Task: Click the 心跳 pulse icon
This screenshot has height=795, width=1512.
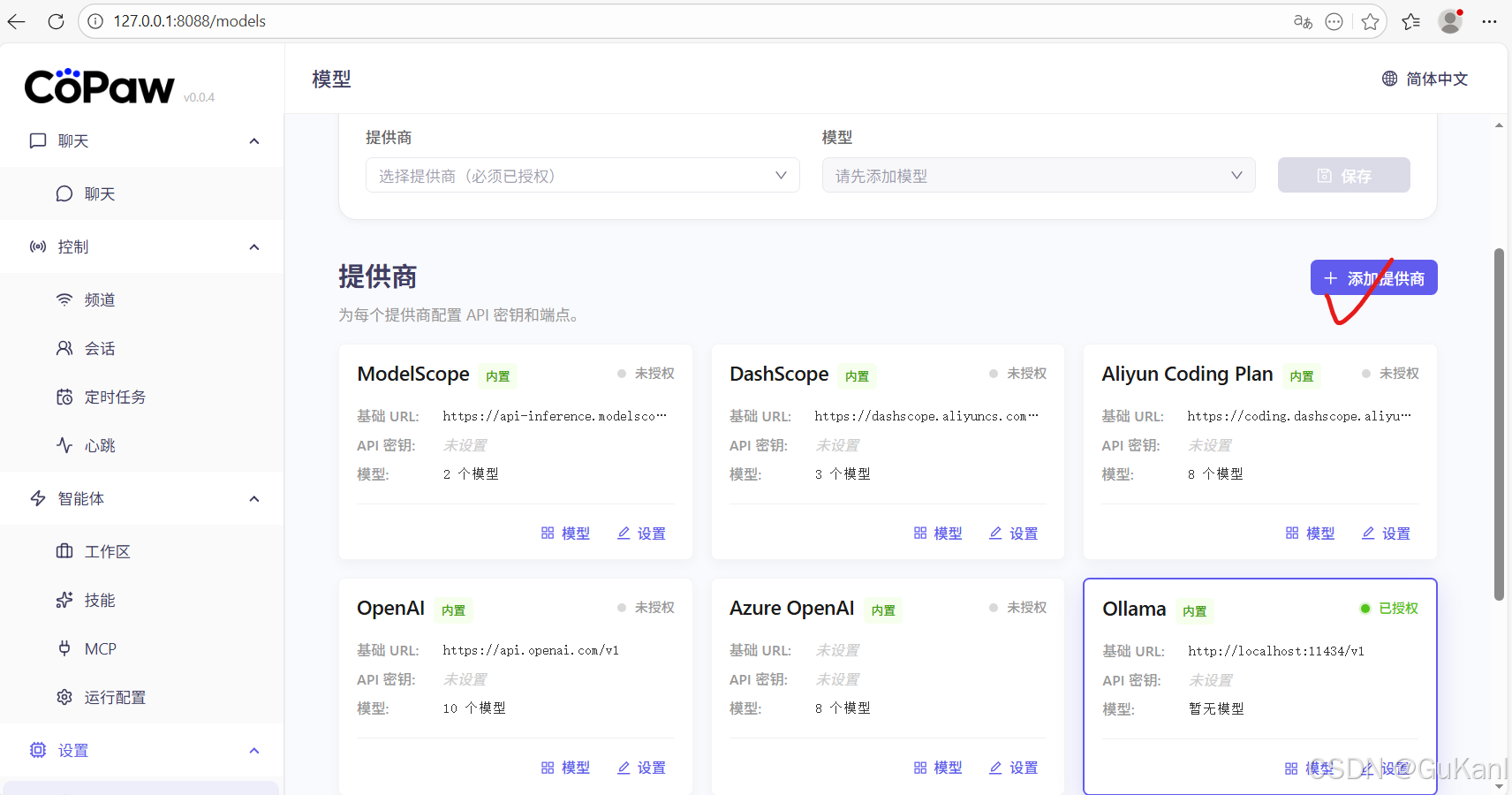Action: click(64, 445)
